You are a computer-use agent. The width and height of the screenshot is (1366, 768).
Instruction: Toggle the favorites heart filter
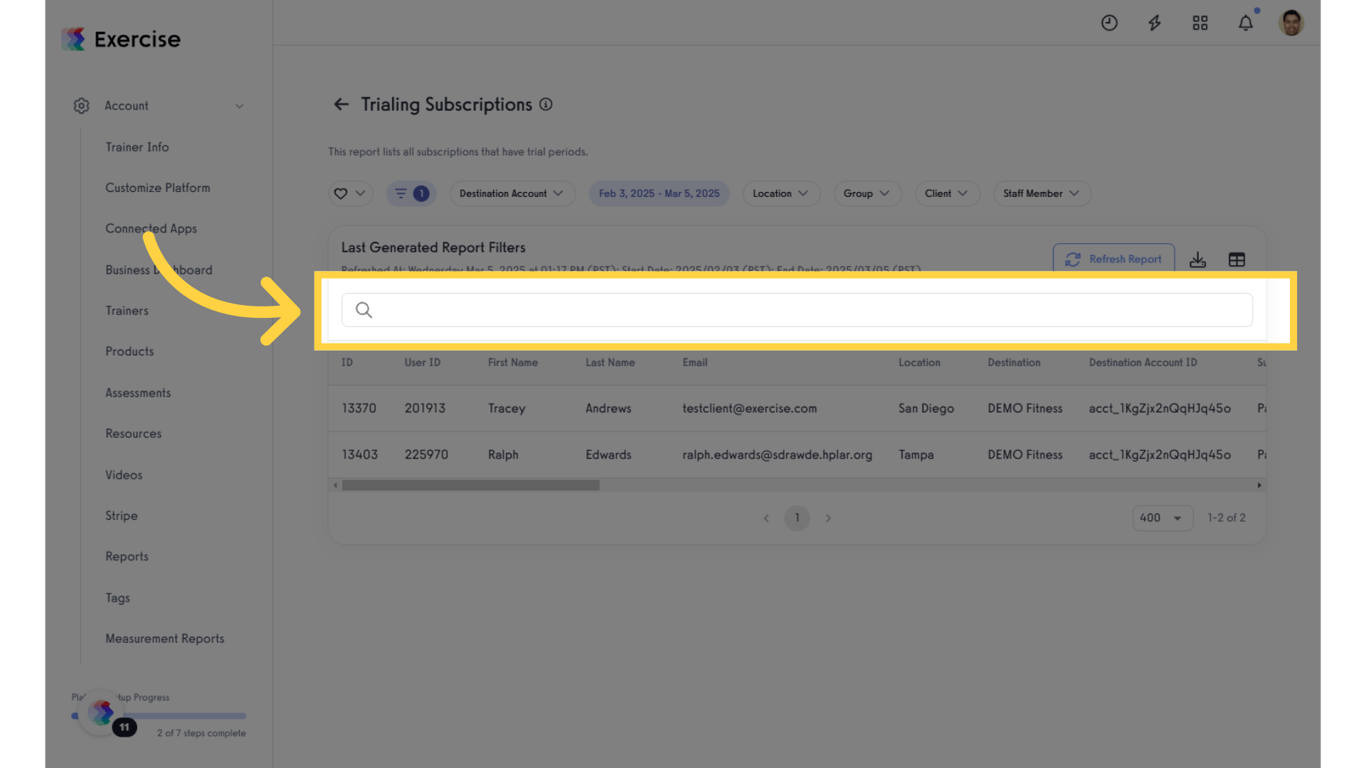click(350, 193)
